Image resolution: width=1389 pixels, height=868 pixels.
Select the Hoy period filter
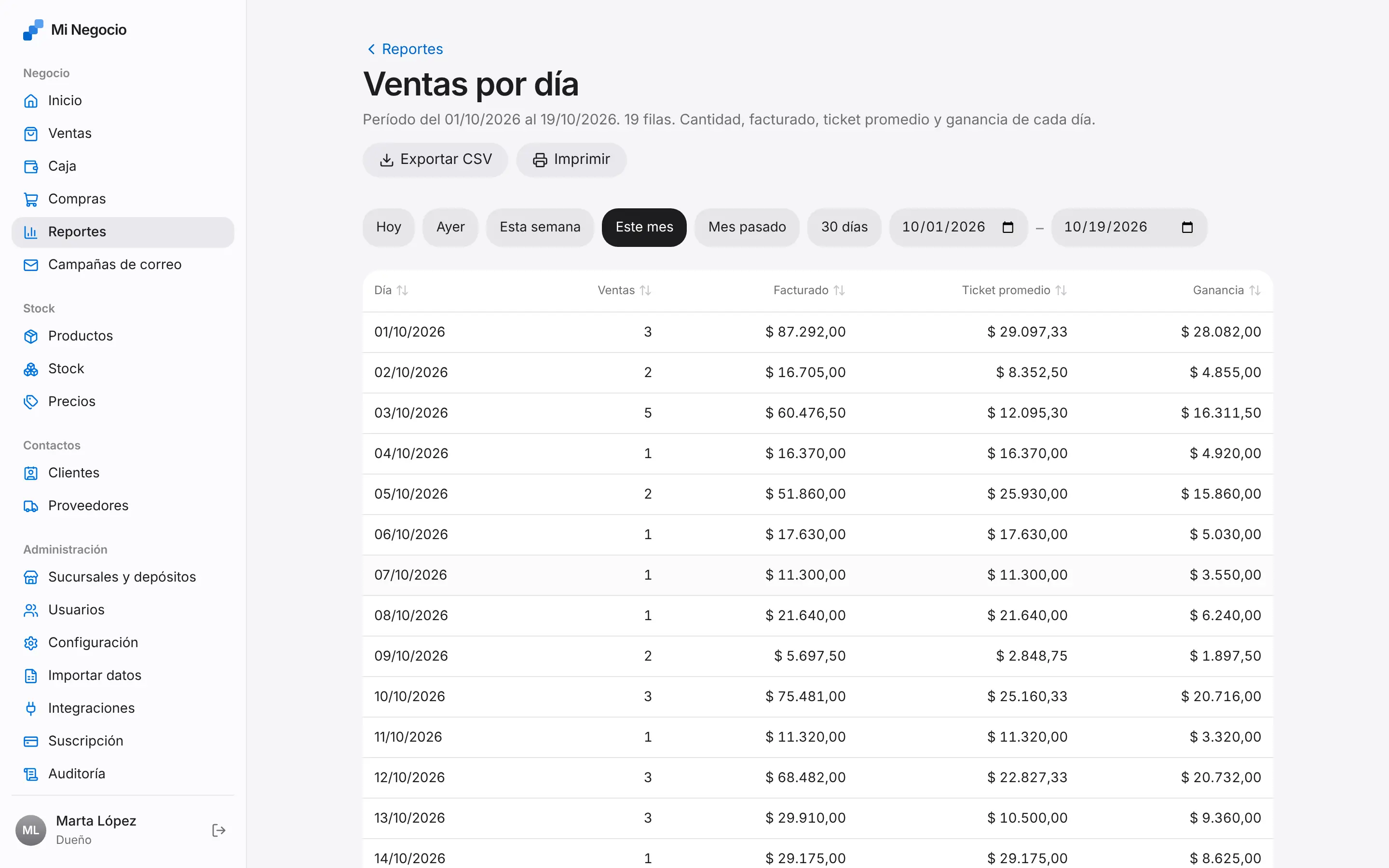(389, 227)
